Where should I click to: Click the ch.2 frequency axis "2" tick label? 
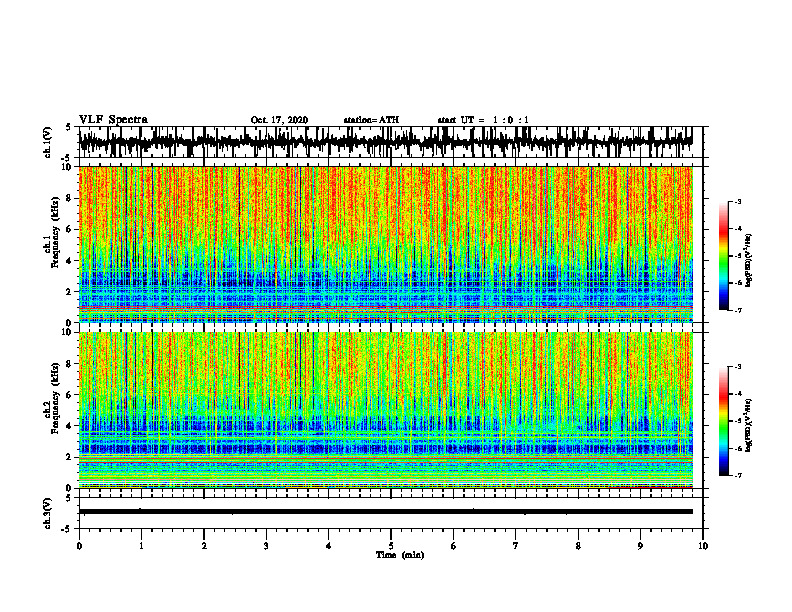[69, 457]
